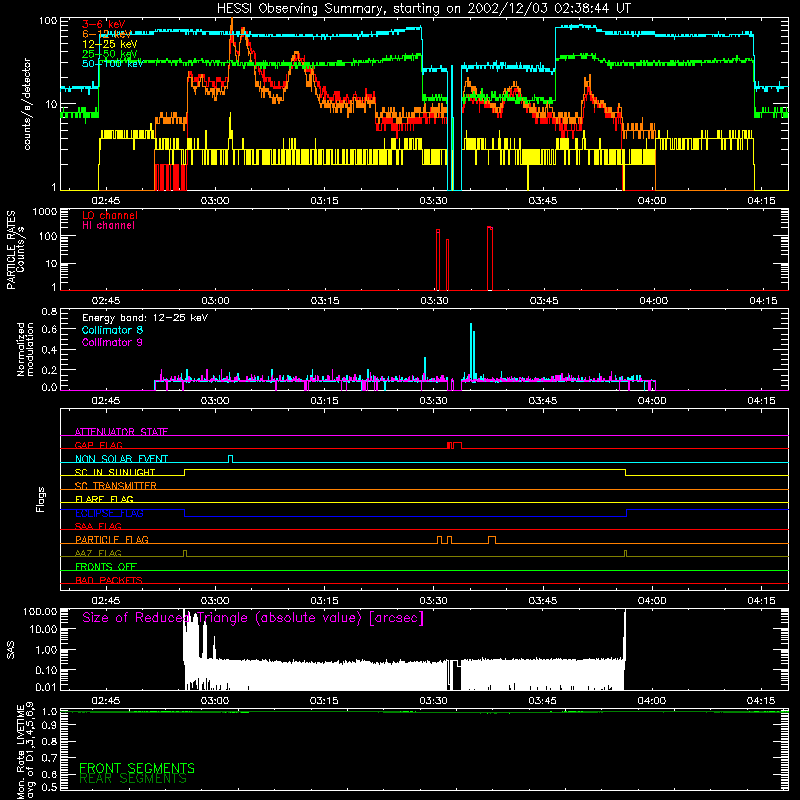The image size is (800, 800).
Task: Click the FLARE FLAG label
Action: point(104,499)
